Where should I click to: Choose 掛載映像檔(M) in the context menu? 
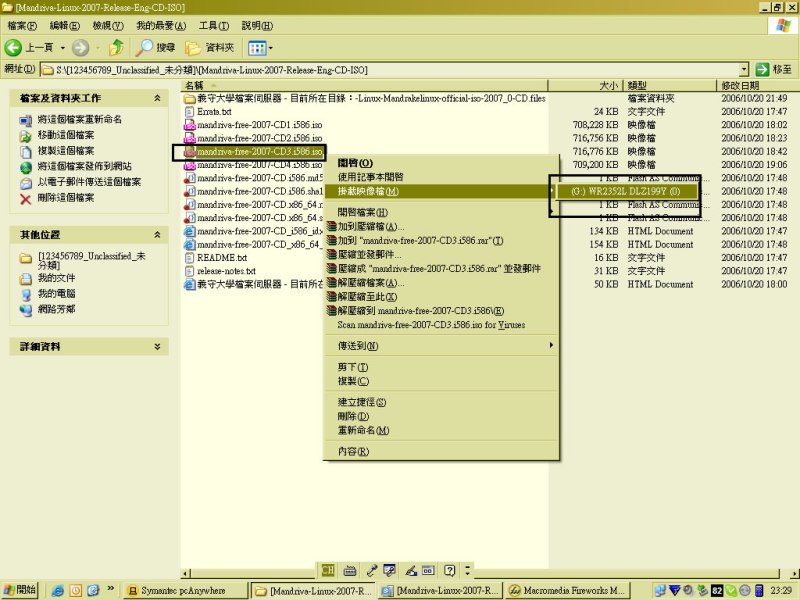[442, 191]
